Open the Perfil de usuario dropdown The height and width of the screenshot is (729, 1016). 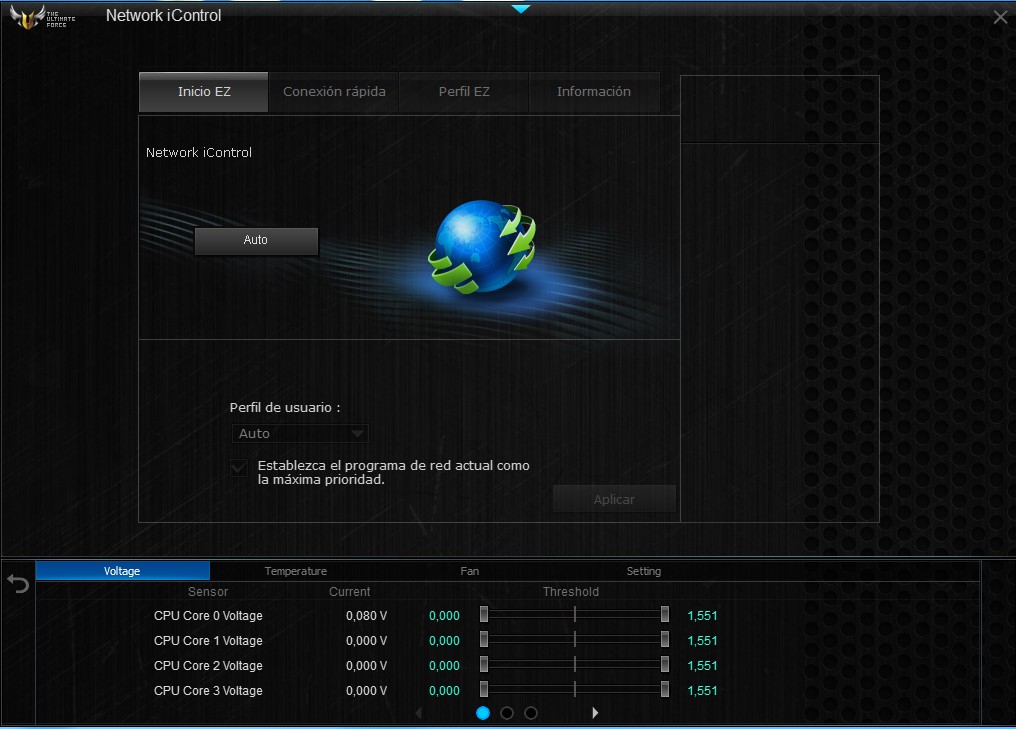pos(300,434)
